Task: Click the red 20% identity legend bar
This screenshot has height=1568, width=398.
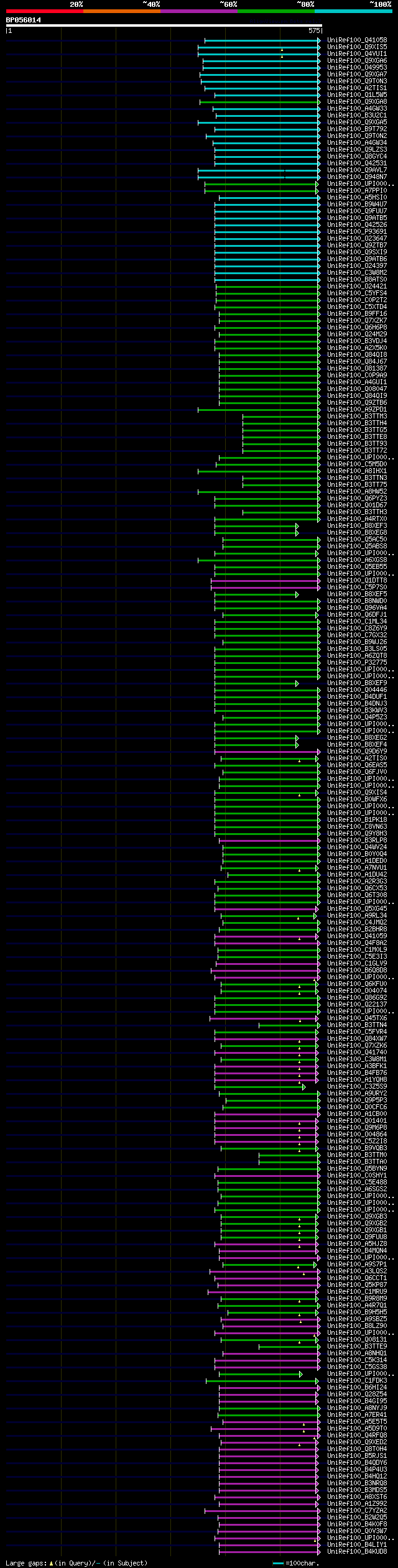Action: [44, 11]
